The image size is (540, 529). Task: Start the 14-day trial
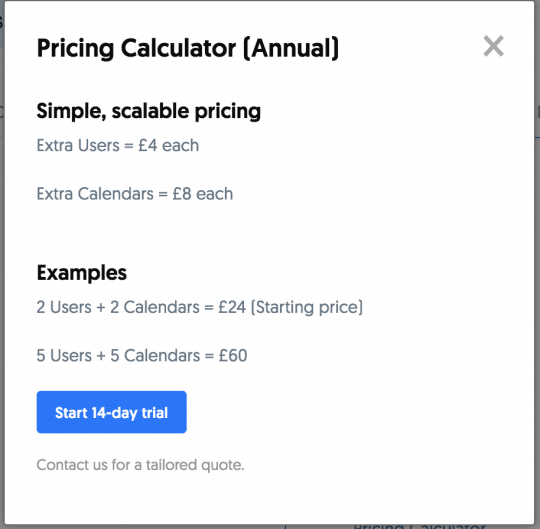pos(112,412)
